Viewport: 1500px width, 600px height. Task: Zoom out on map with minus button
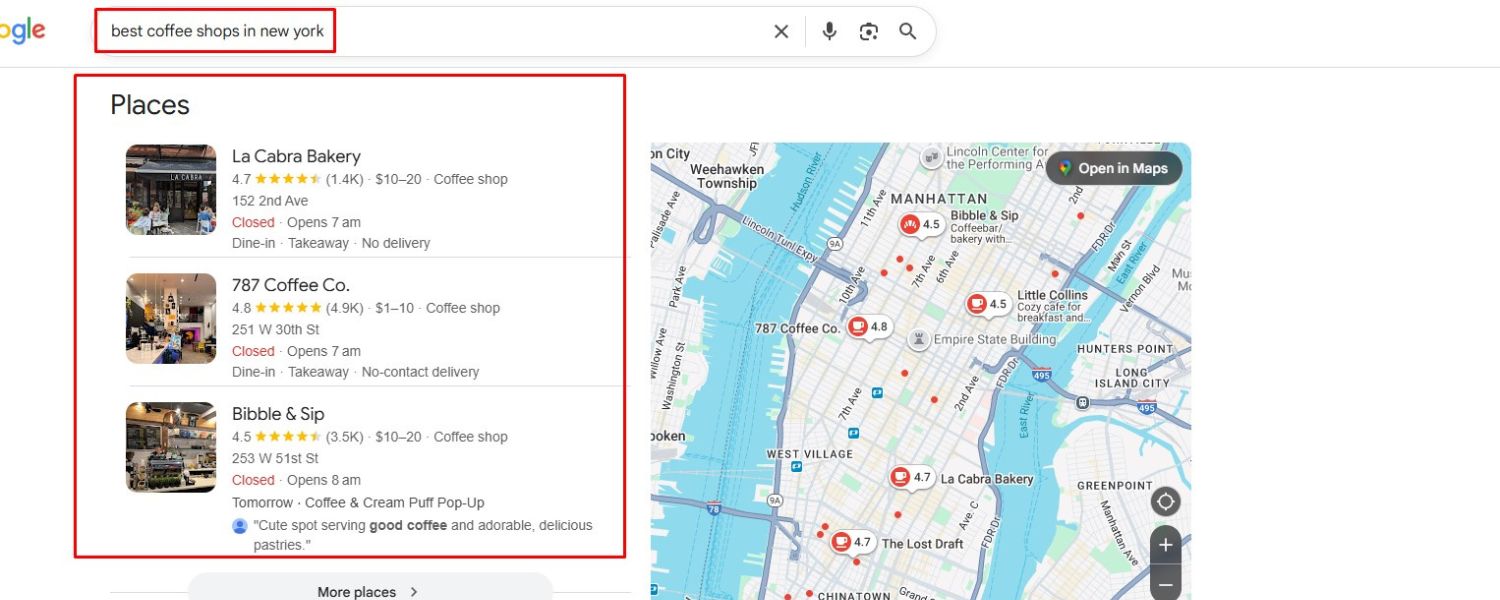coord(1165,583)
